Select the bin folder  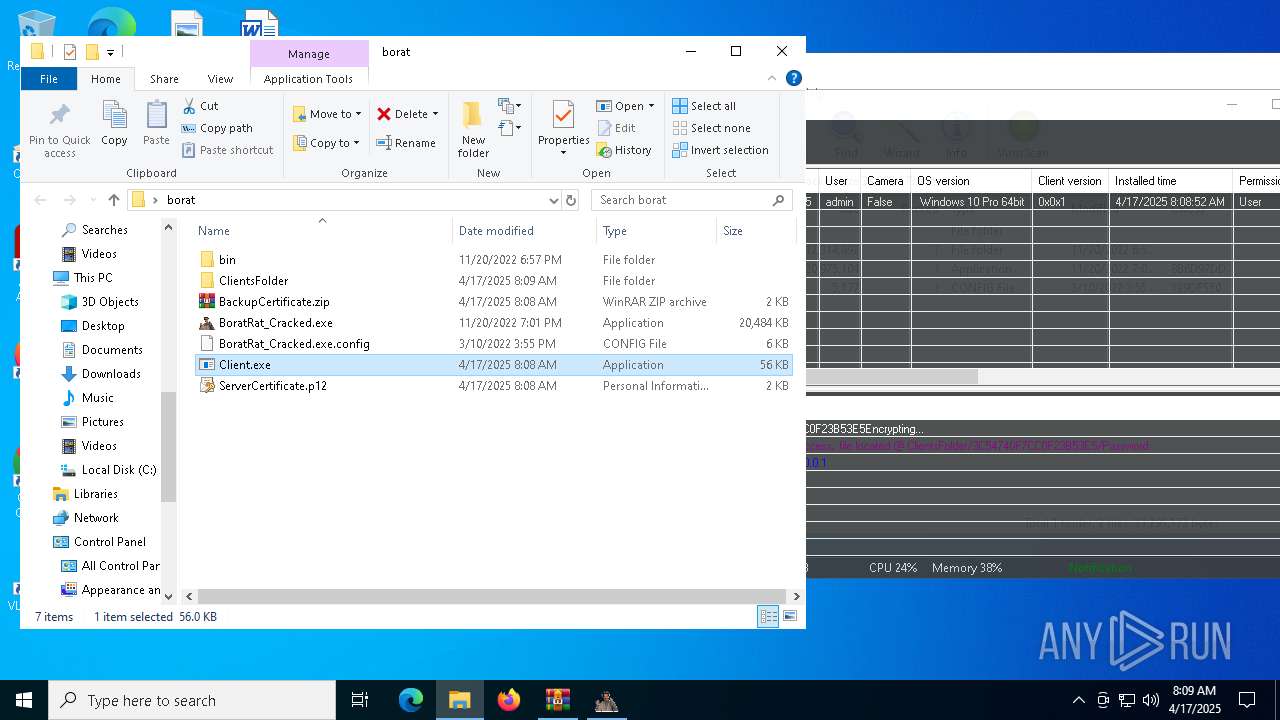point(227,260)
